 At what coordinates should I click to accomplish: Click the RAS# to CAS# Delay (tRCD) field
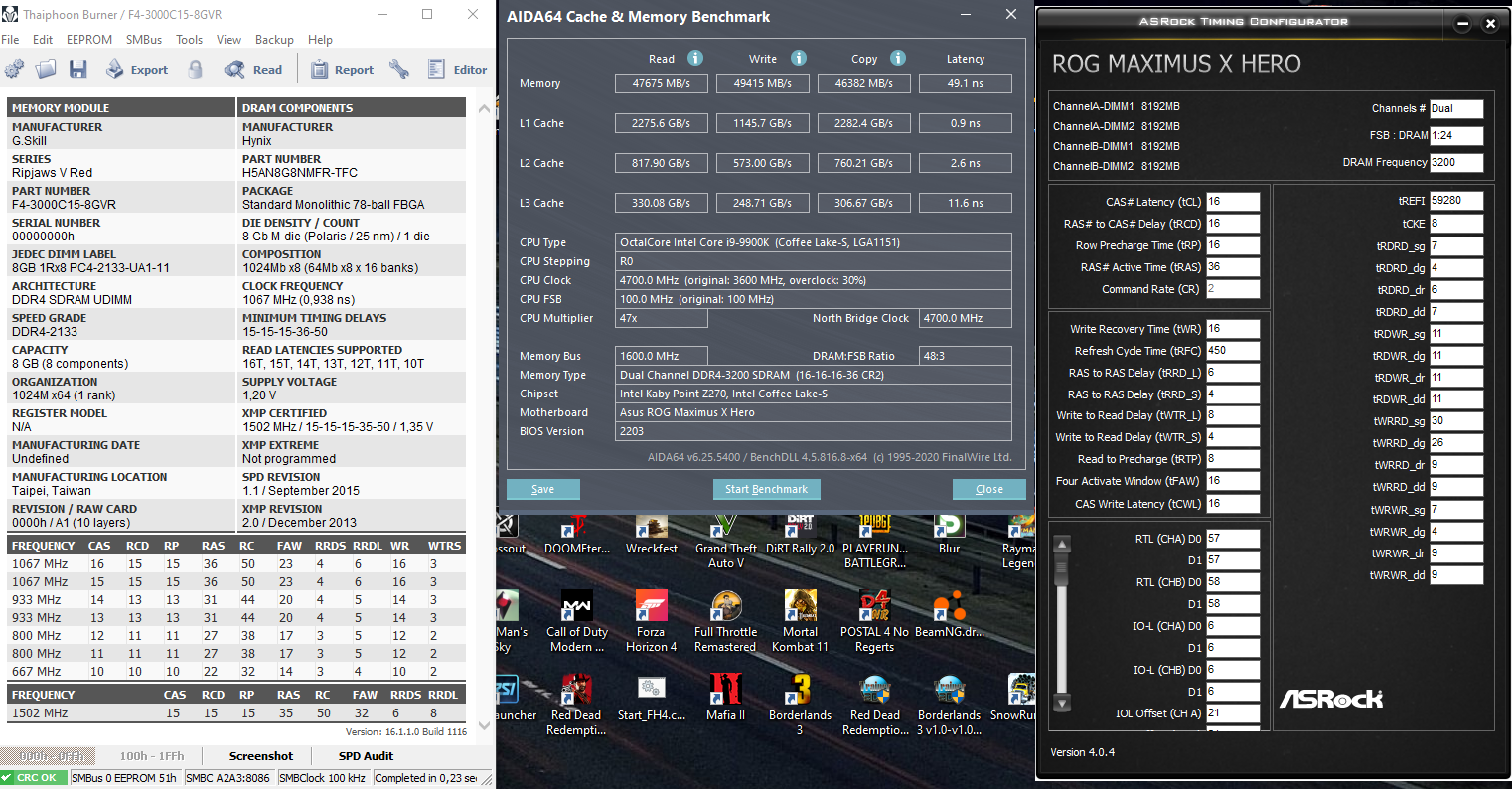pos(1233,224)
